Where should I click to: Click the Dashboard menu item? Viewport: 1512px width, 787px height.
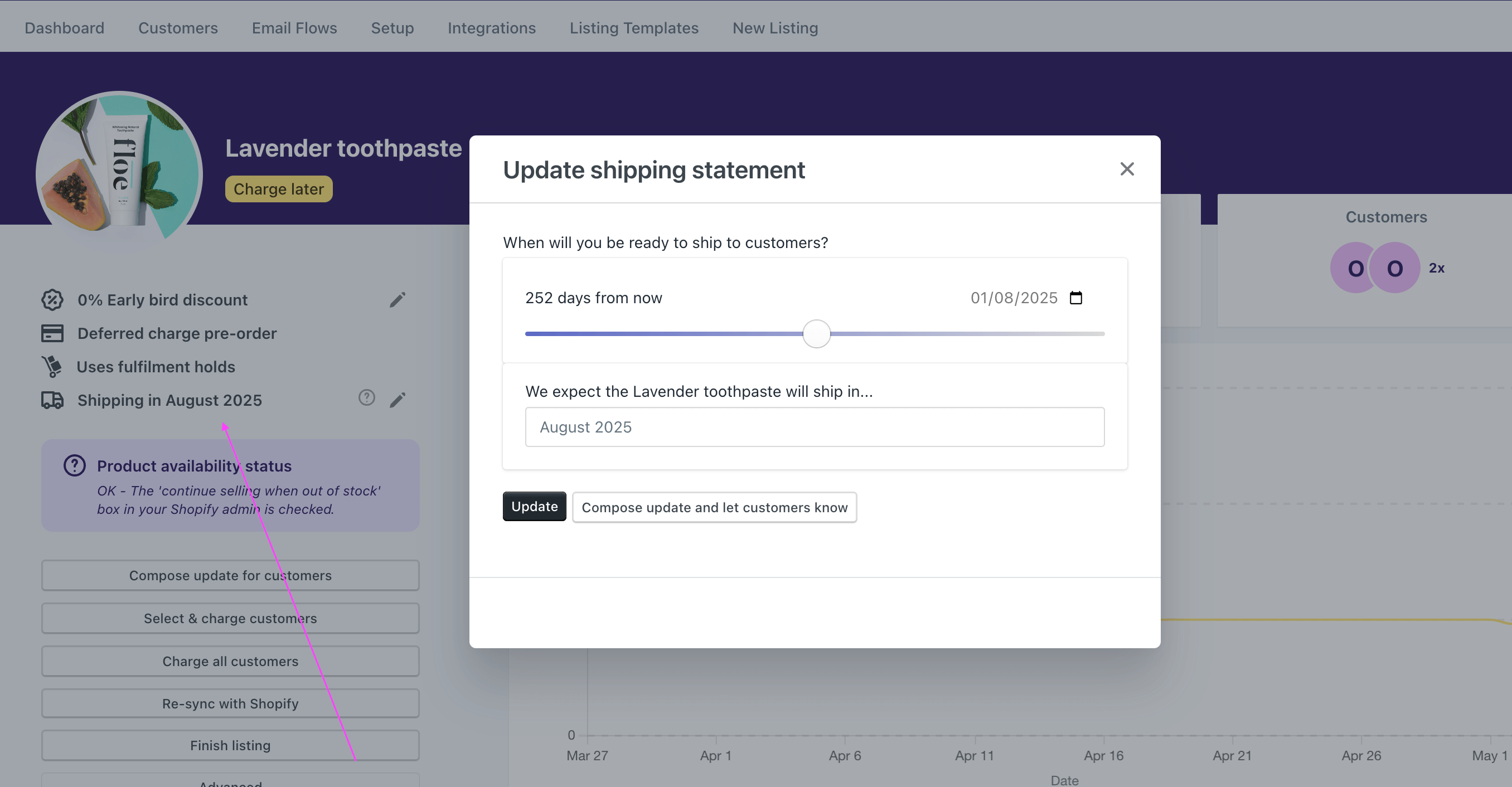pyautogui.click(x=64, y=27)
